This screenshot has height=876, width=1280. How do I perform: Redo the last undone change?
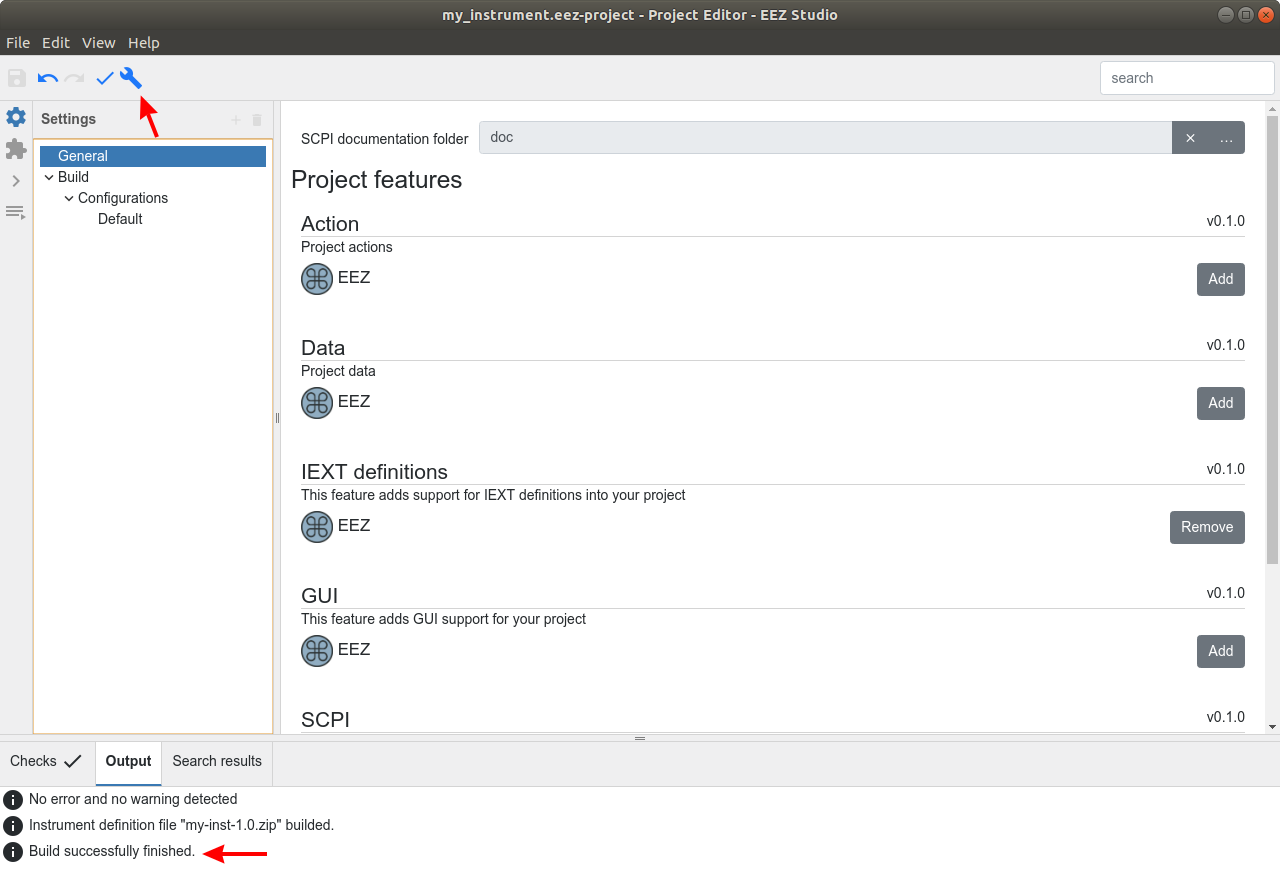(74, 78)
